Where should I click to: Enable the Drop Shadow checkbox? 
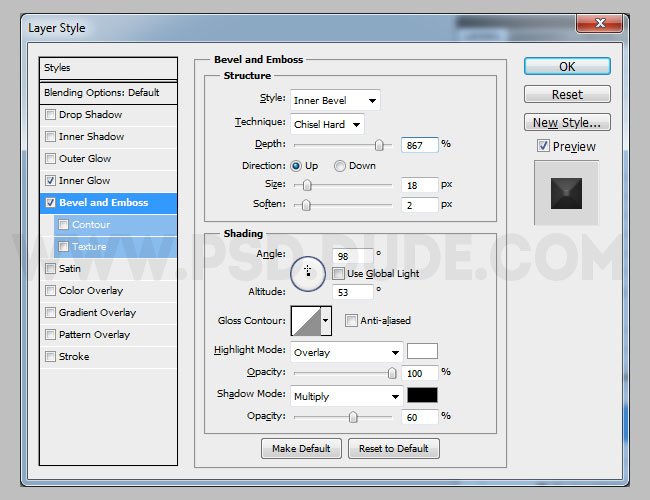click(51, 115)
